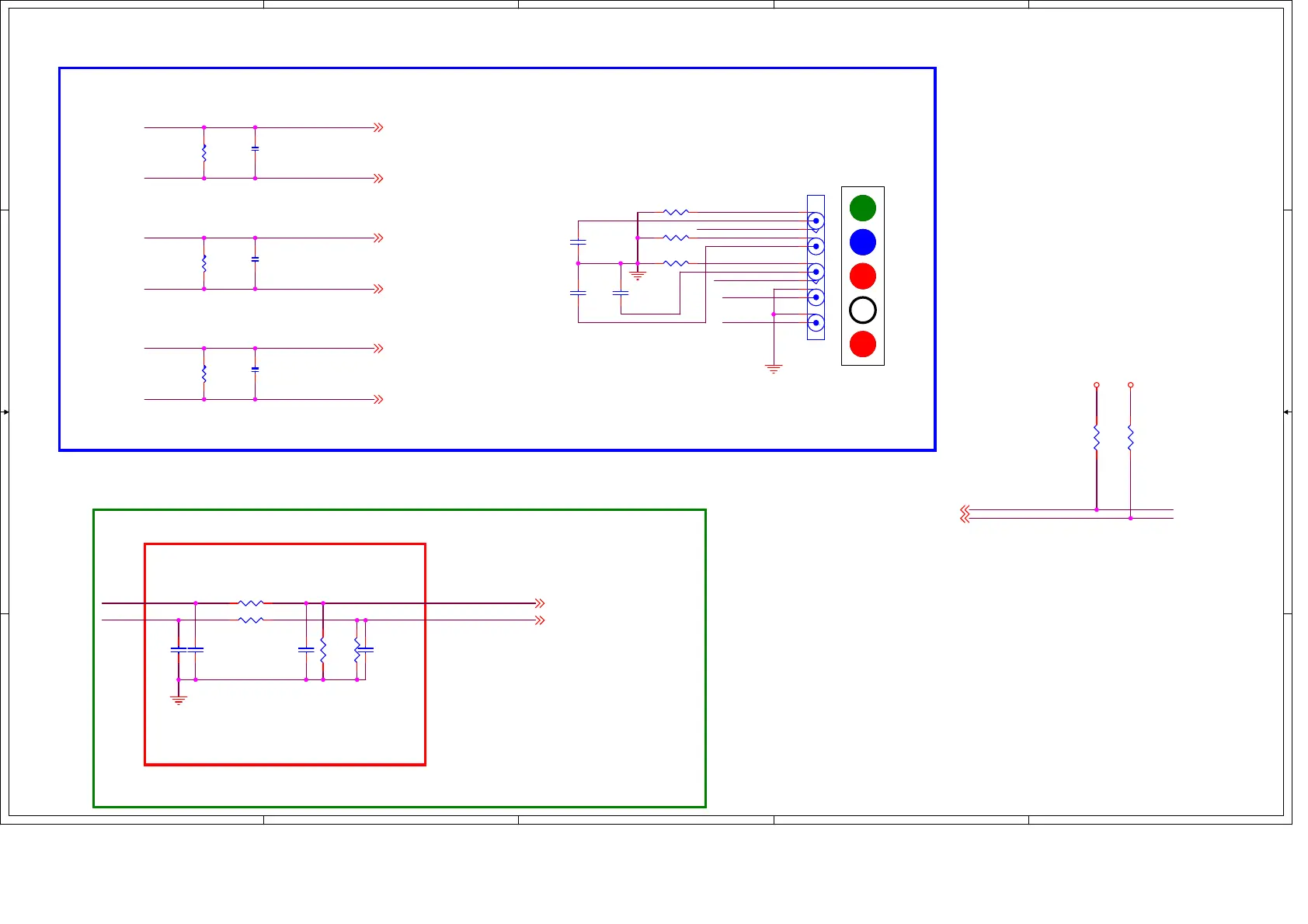The image size is (1308, 924).
Task: Click the green filled circle in the connector legend
Action: 863,208
